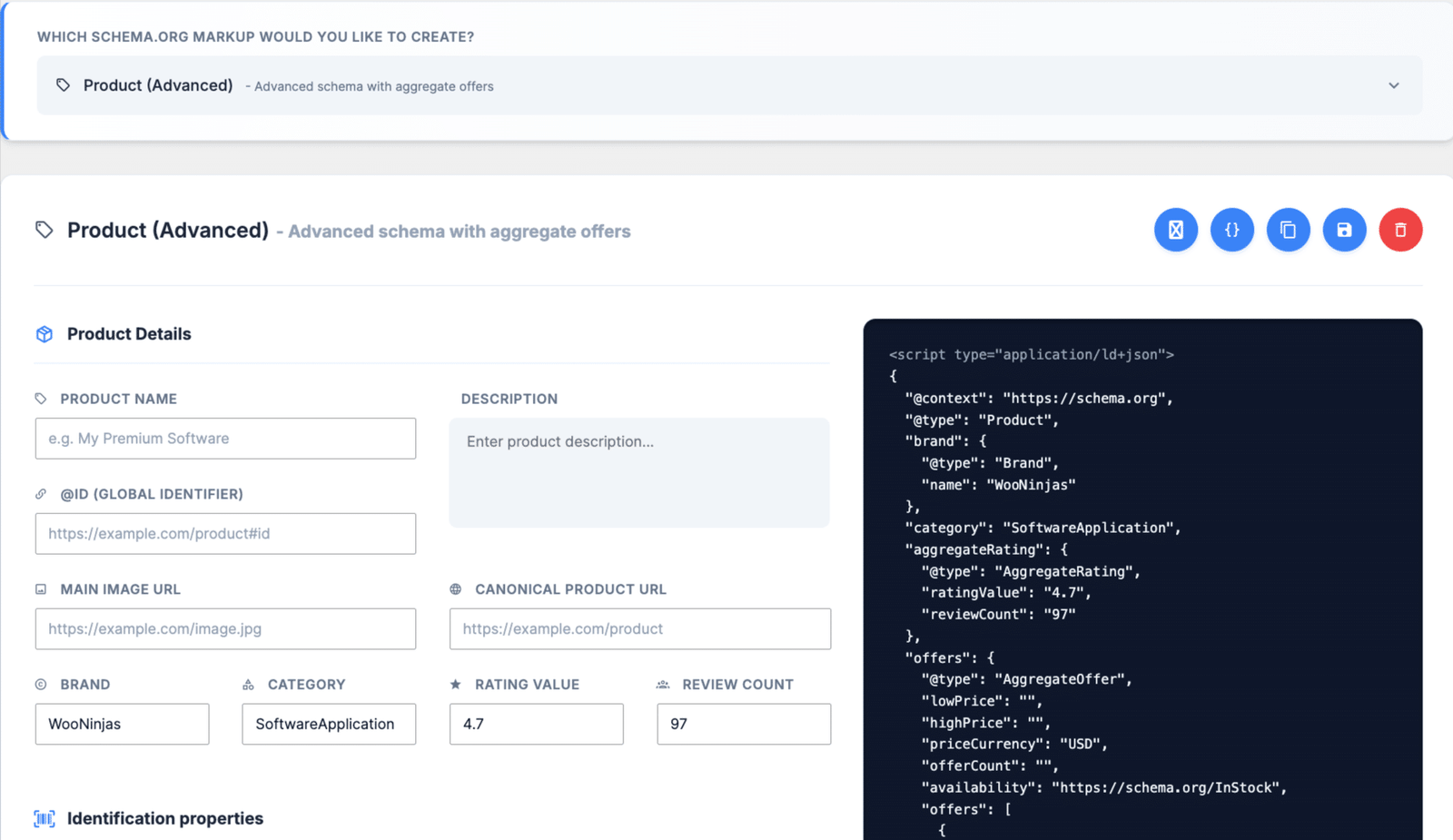Screen dimensions: 1453x840
Task: Click the 'Which schema.org markup' prompt text
Action: point(255,37)
